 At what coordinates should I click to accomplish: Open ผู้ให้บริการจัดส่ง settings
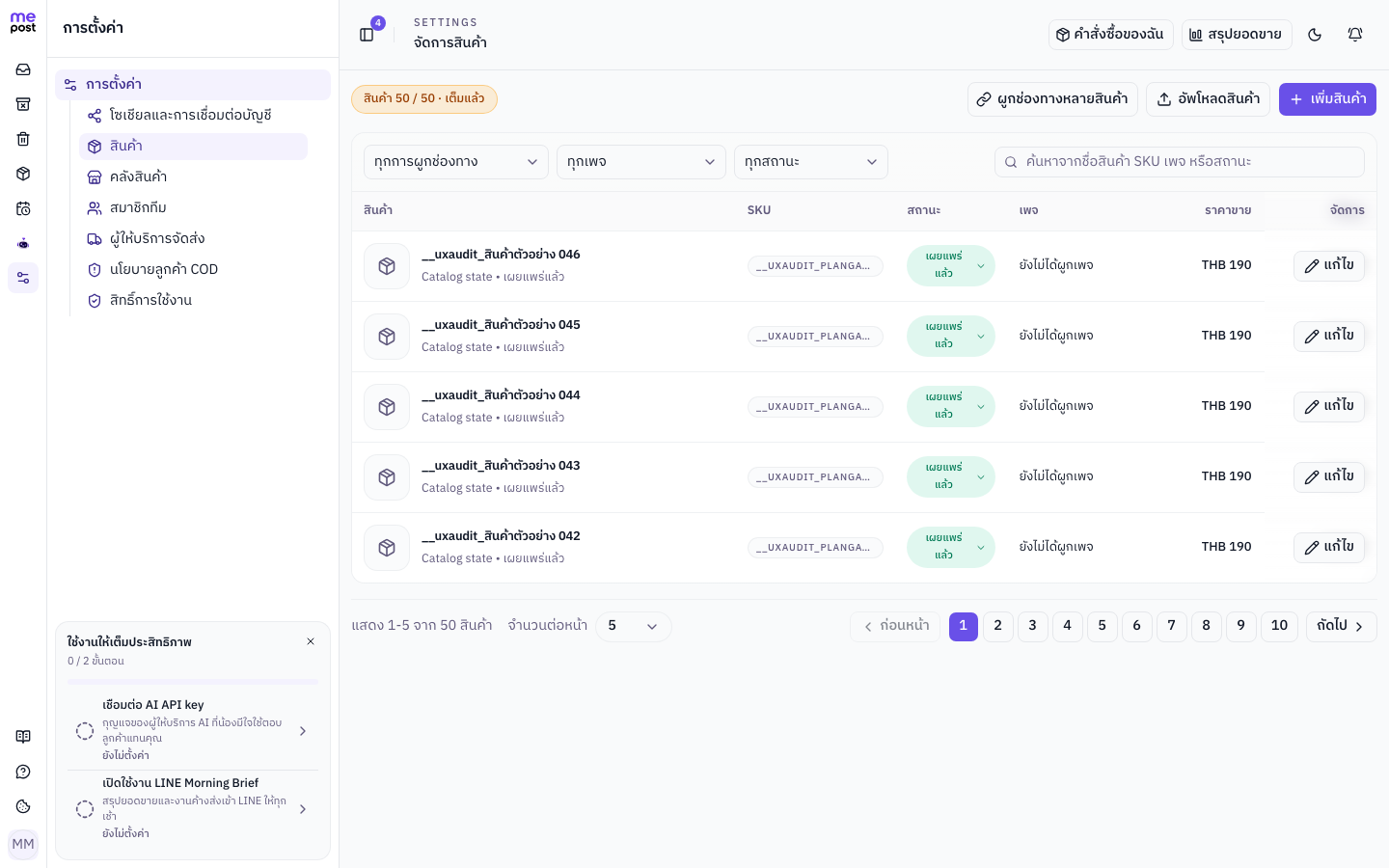pos(193,239)
